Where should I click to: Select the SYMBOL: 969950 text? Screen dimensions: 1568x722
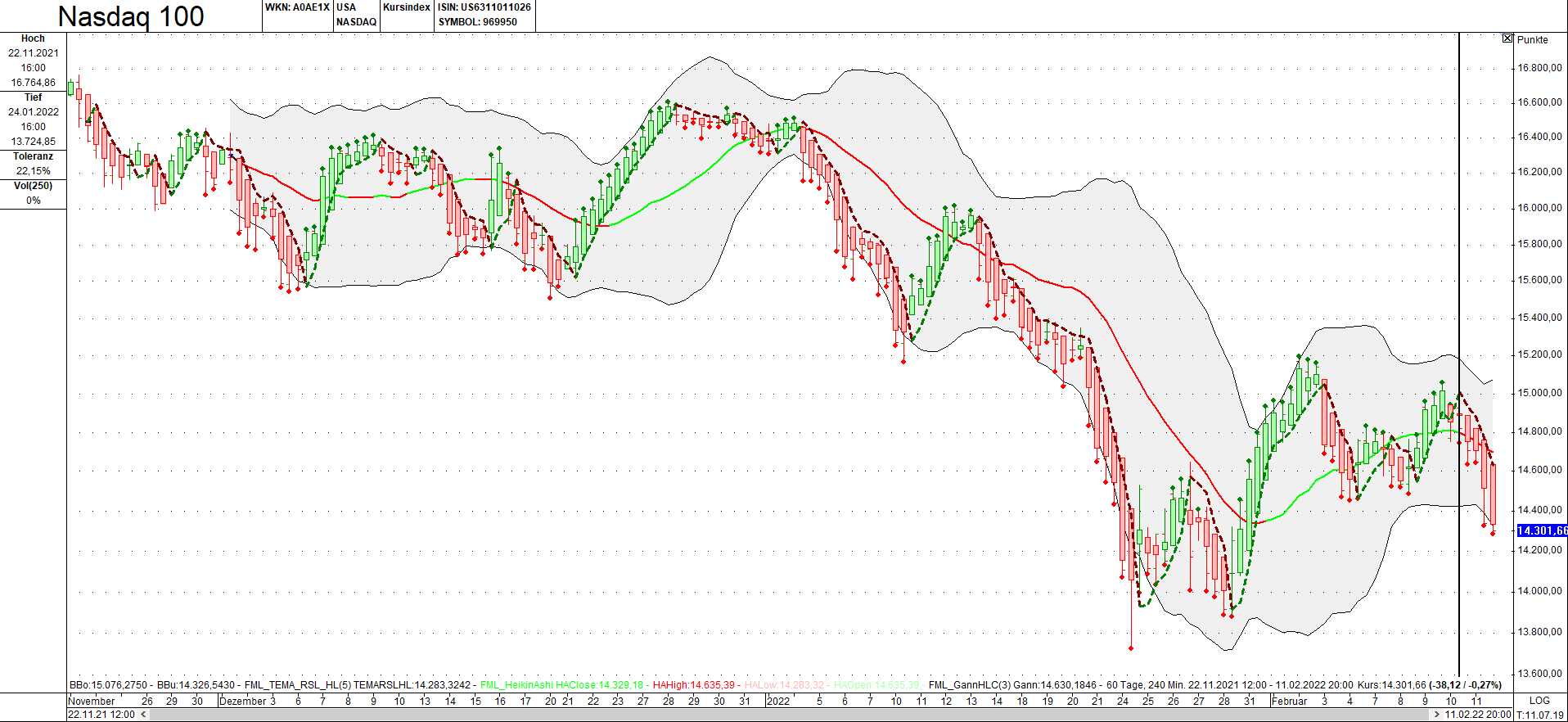coord(478,22)
